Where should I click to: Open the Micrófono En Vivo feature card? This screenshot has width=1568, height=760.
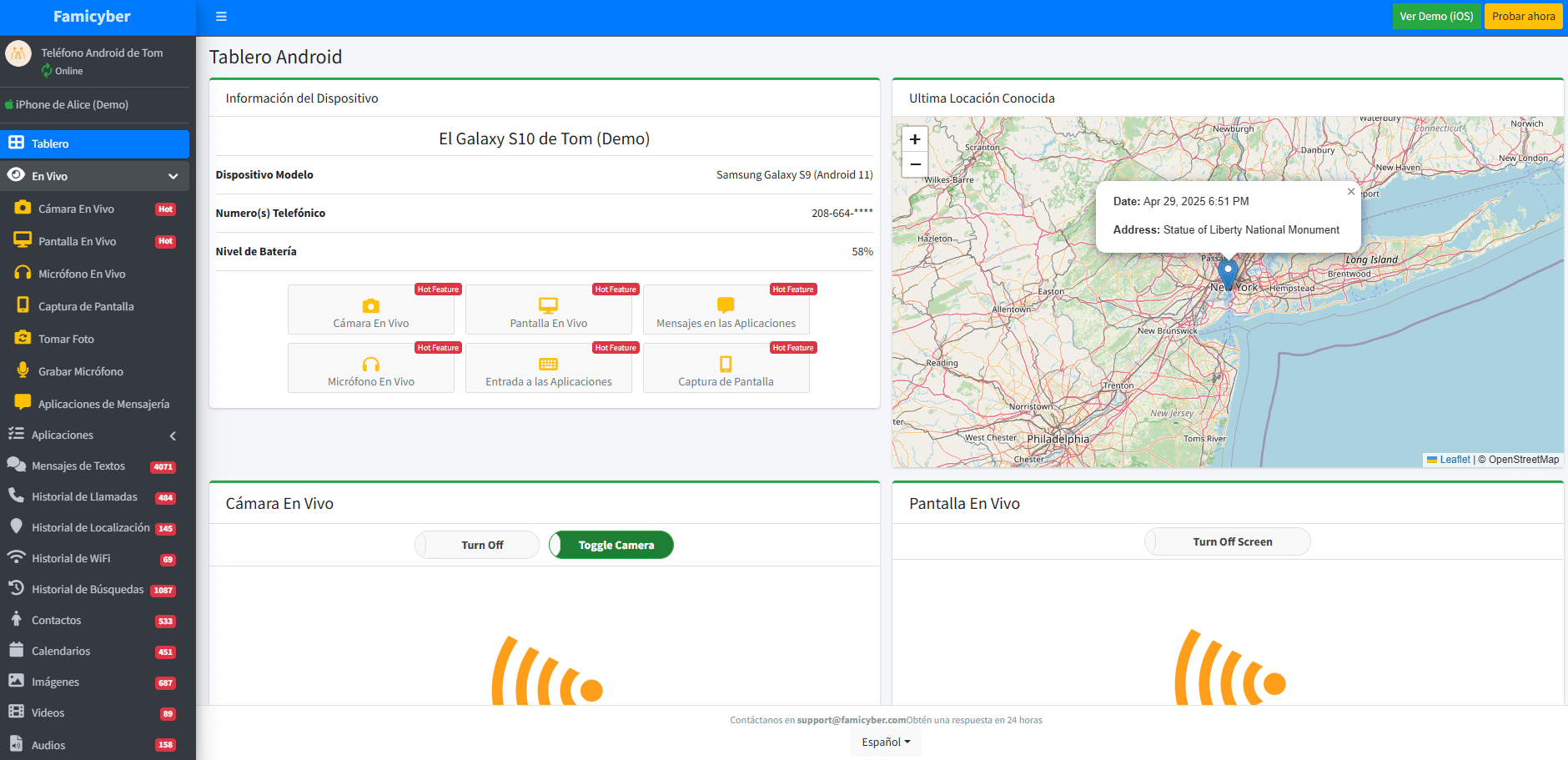371,368
